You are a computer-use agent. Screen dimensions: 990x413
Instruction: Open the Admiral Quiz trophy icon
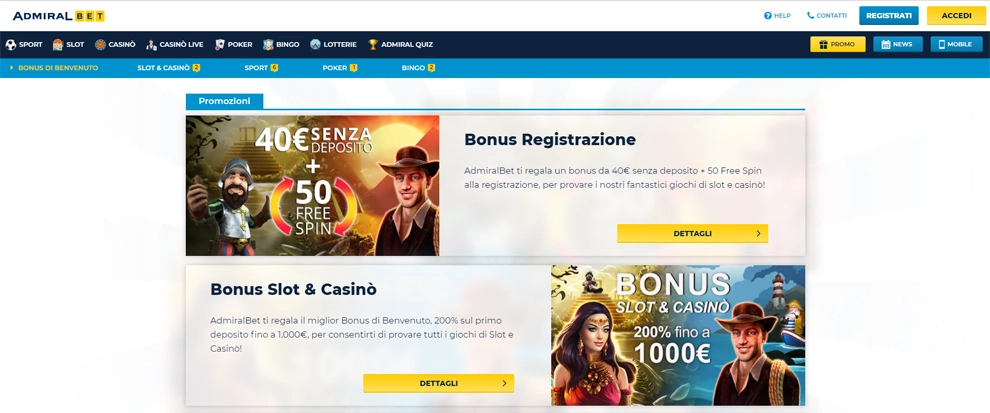click(373, 45)
